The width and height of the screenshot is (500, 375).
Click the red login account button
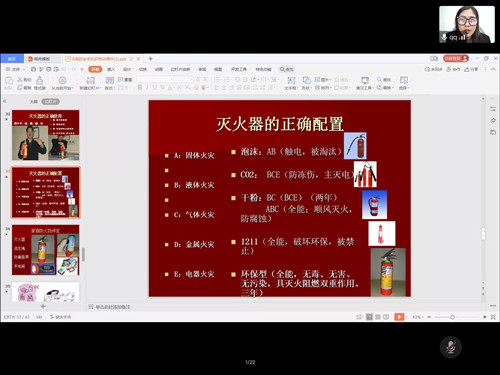pos(456,58)
